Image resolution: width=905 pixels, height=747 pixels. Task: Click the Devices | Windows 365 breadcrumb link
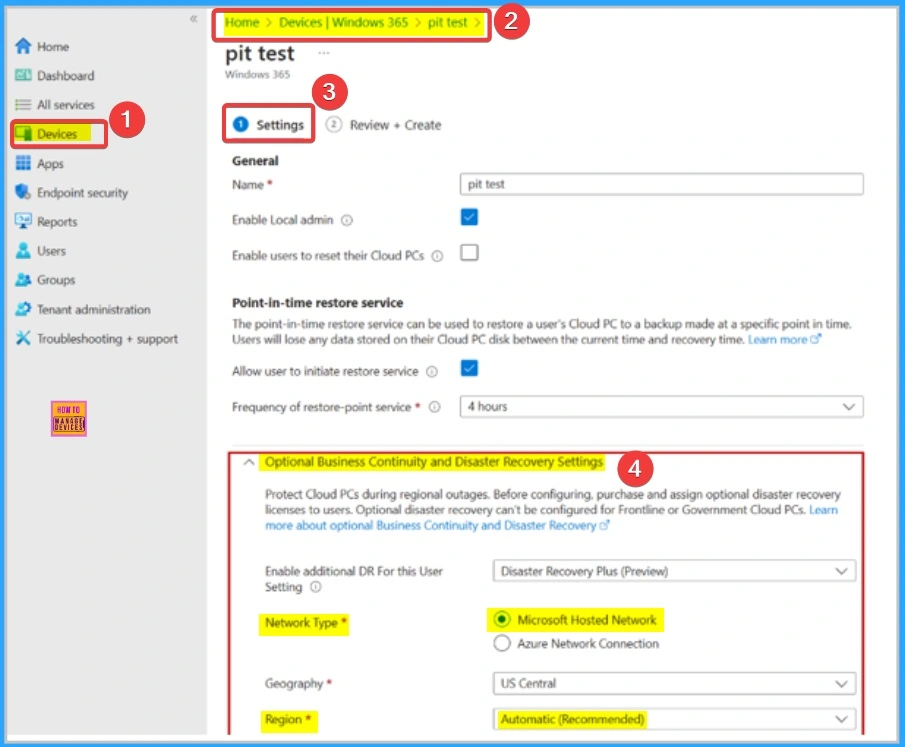(x=343, y=23)
